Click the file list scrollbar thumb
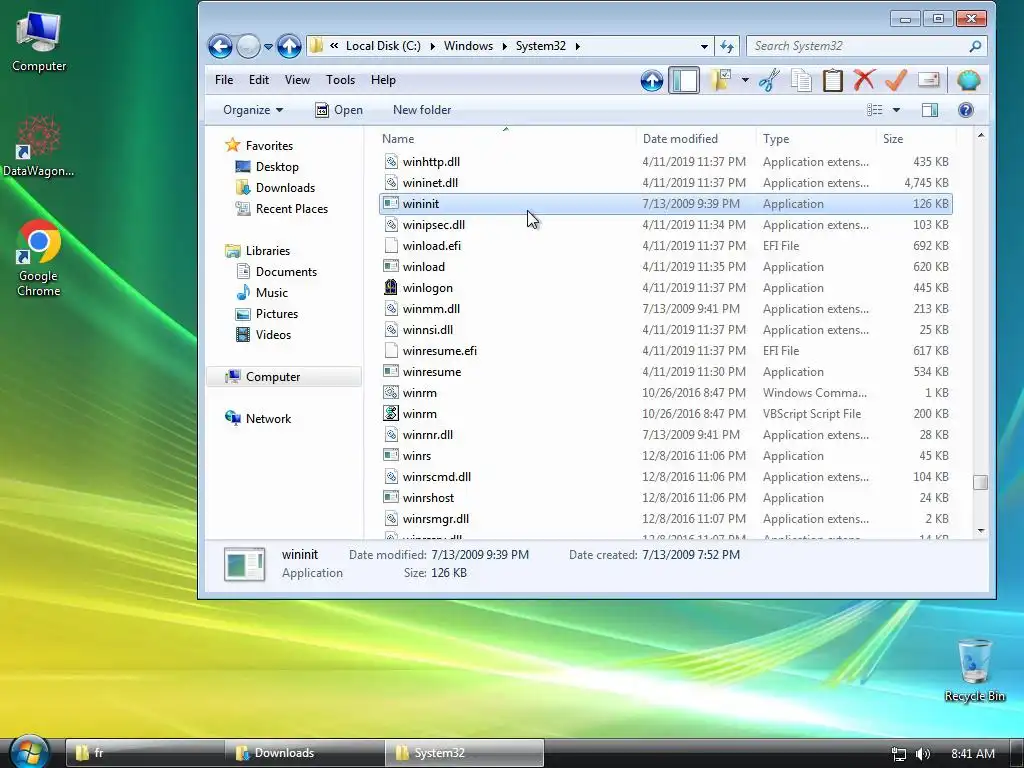This screenshot has width=1024, height=768. coord(980,482)
